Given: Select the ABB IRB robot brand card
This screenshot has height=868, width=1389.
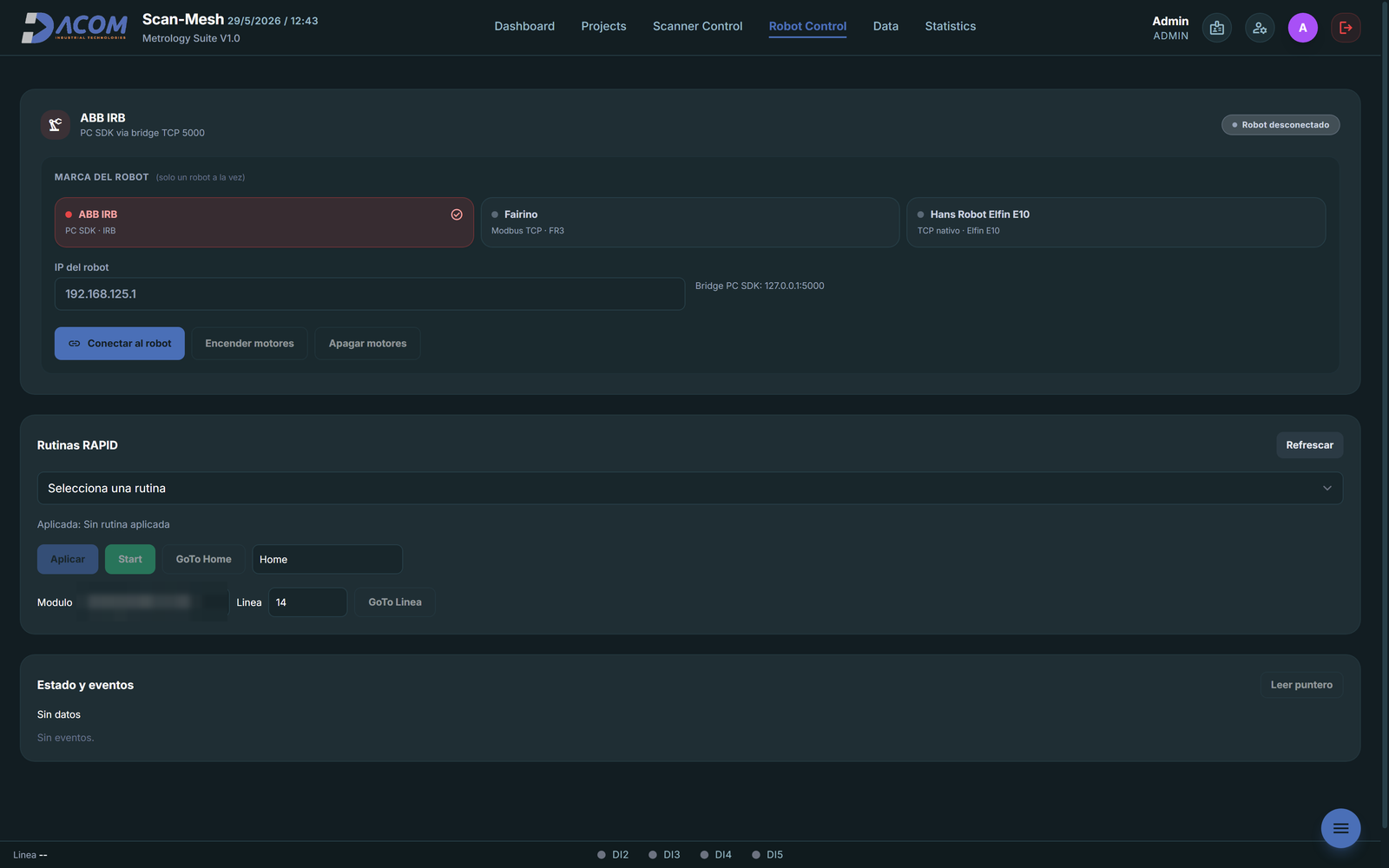Looking at the screenshot, I should coord(264,222).
